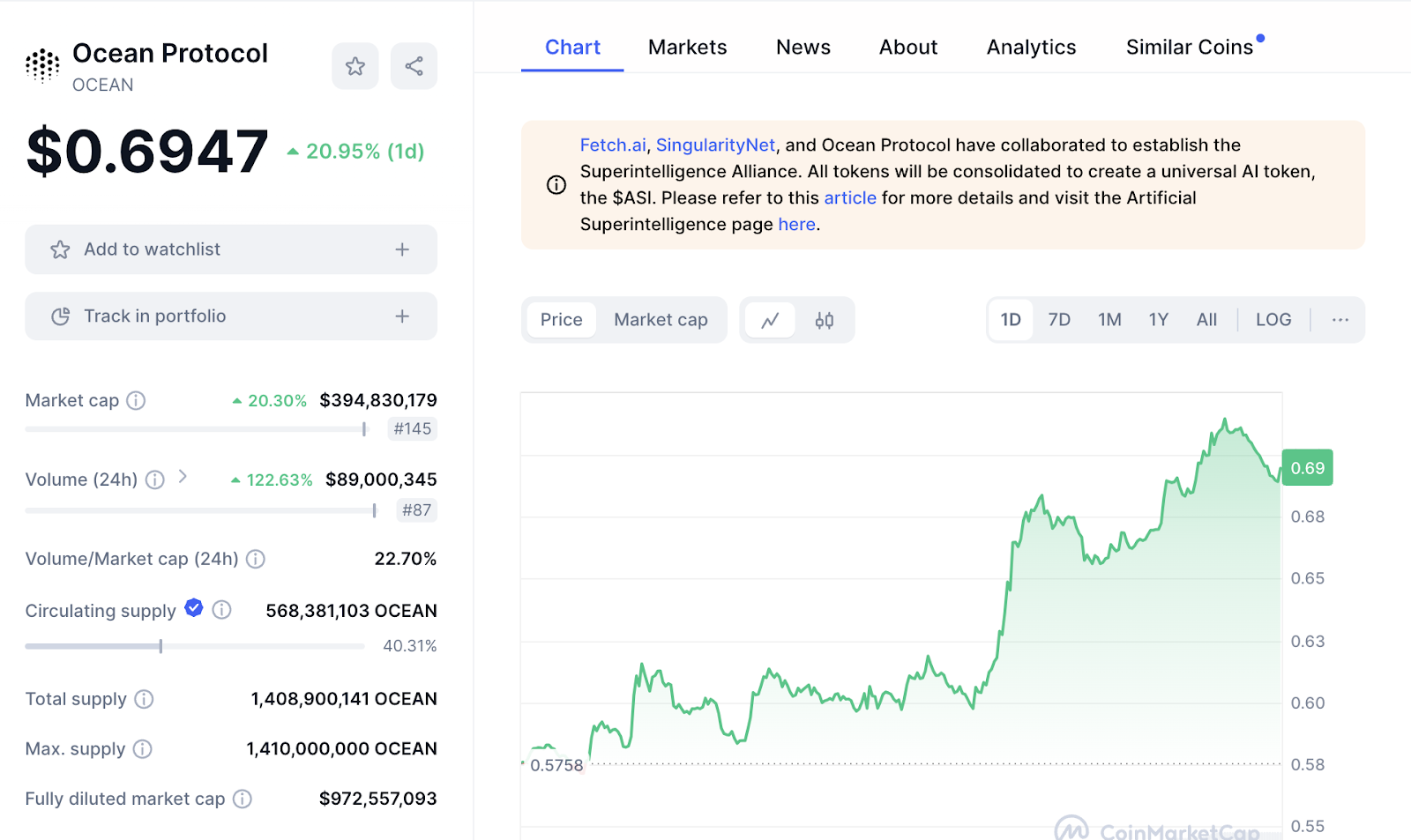Expand the Volume (24h) chevron arrow

tap(183, 477)
